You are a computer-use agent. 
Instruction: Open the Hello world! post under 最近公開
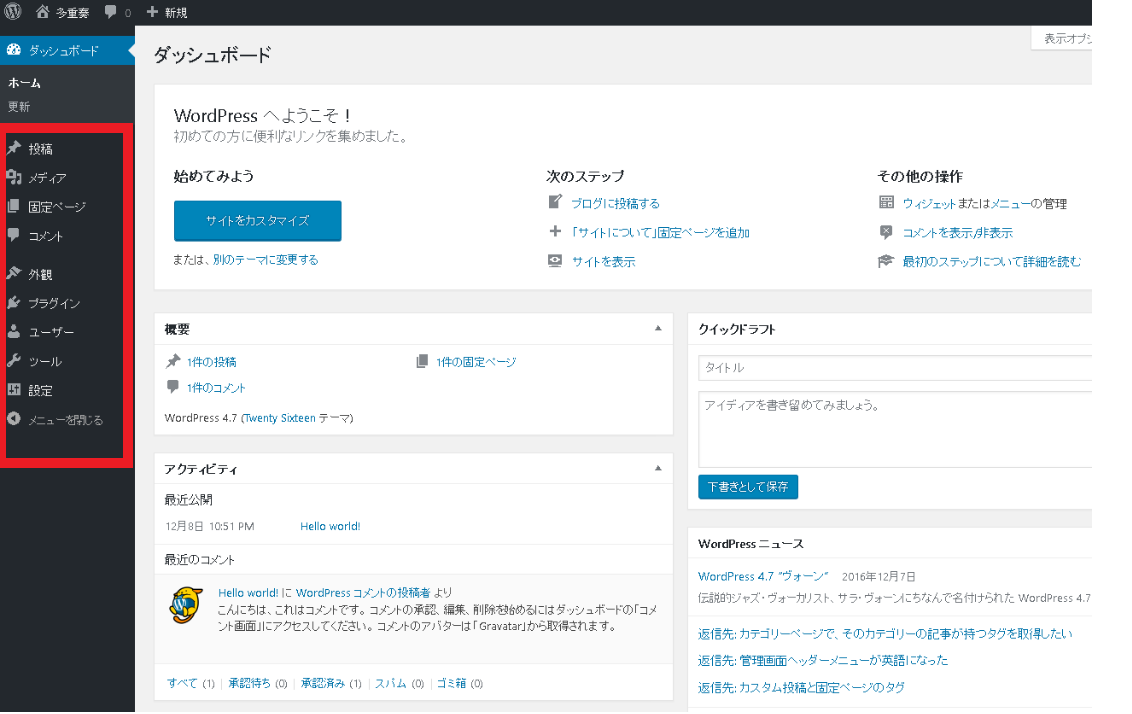click(330, 526)
